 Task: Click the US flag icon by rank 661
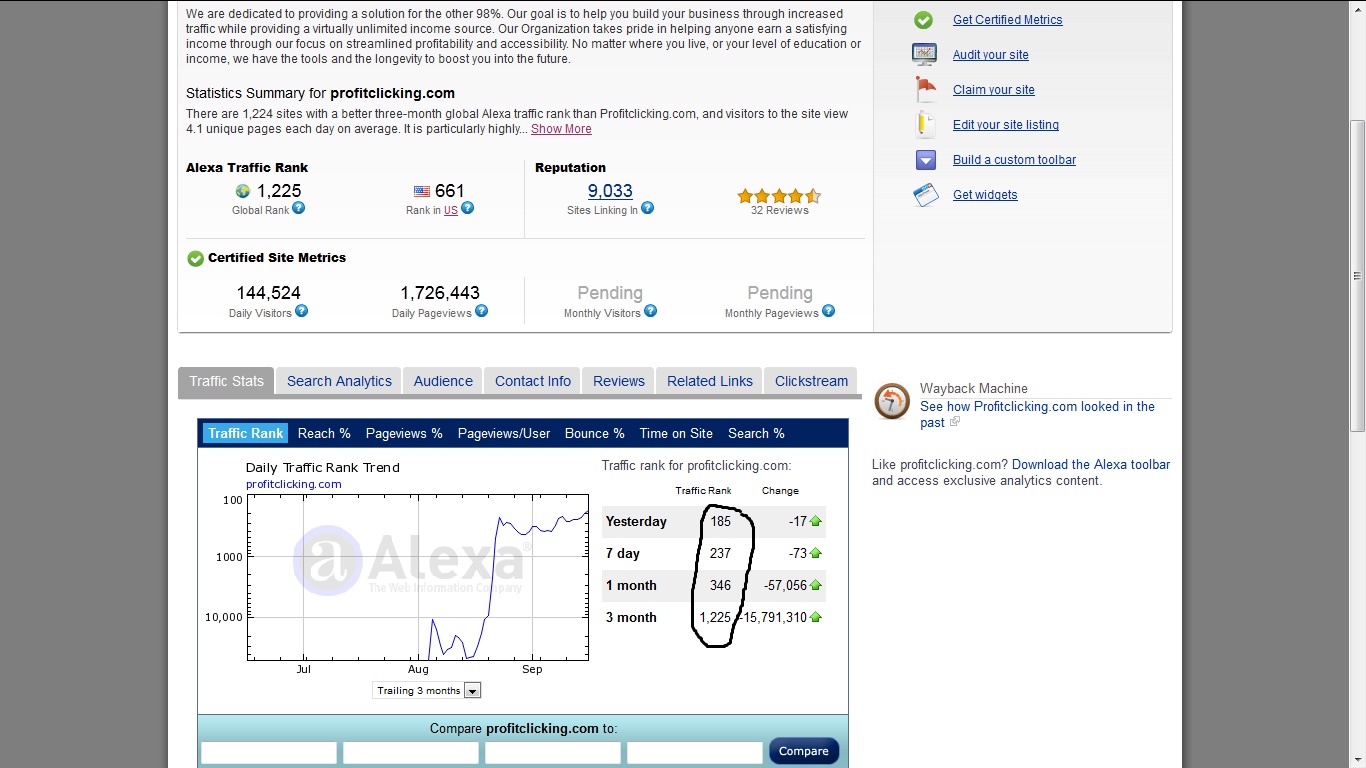point(422,191)
